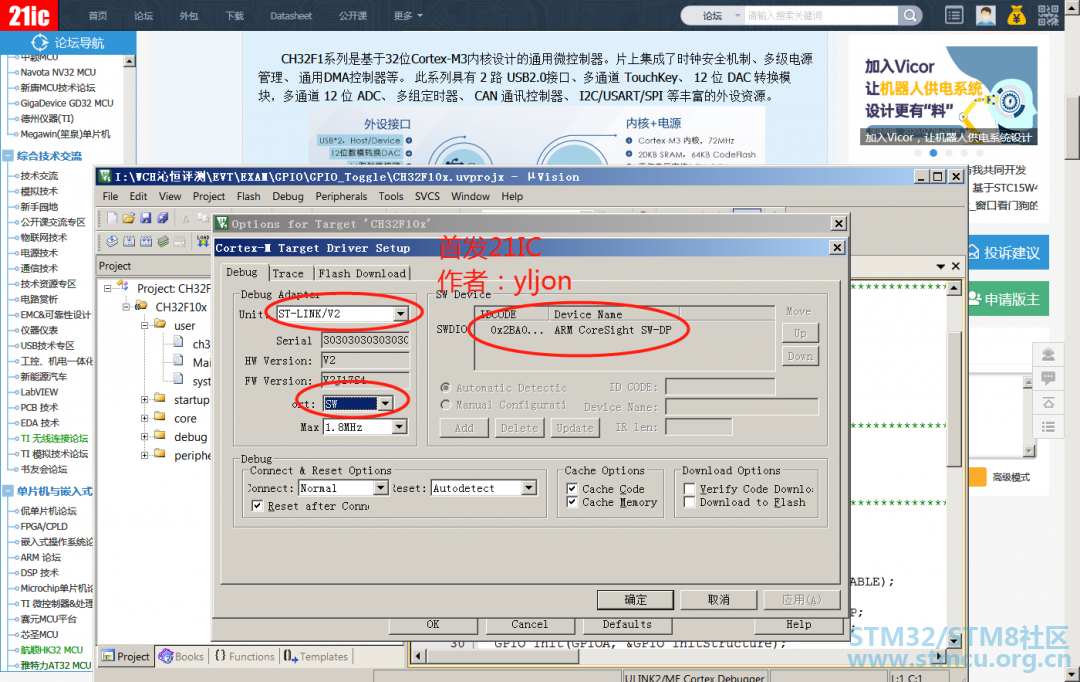The image size is (1080, 682).
Task: Open the SW port dropdown
Action: point(385,404)
